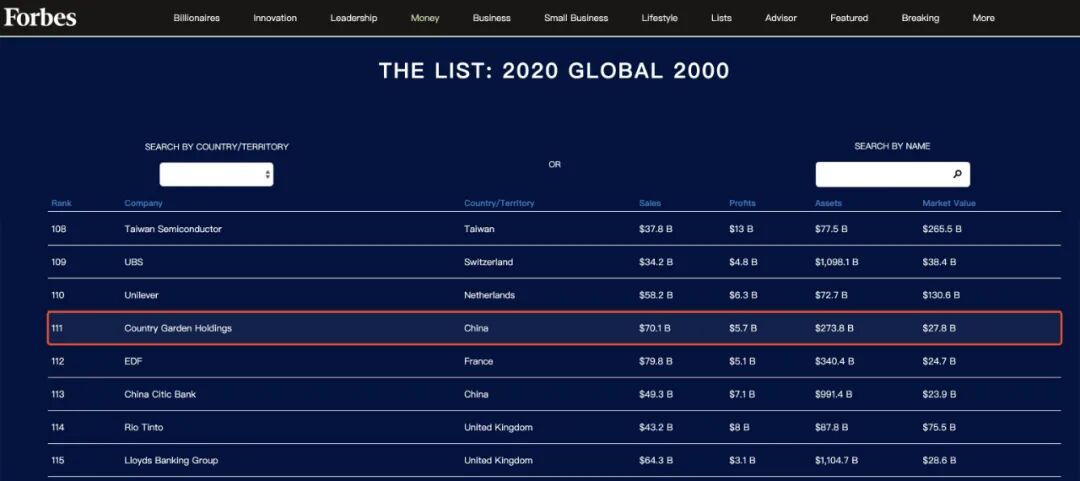This screenshot has height=481, width=1080.
Task: Click rank 108 cell
Action: click(58, 229)
